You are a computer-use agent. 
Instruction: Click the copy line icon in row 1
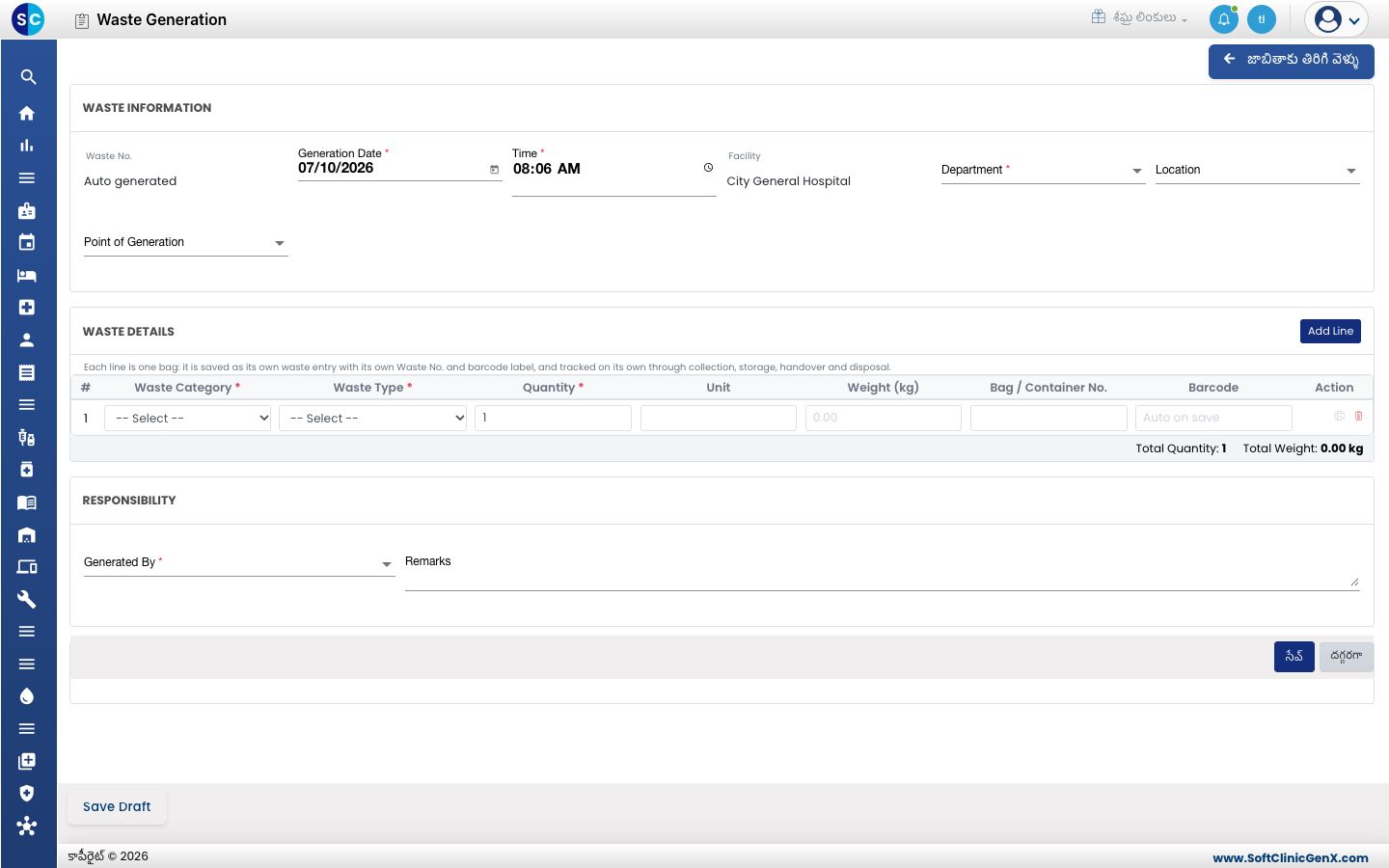1340,416
